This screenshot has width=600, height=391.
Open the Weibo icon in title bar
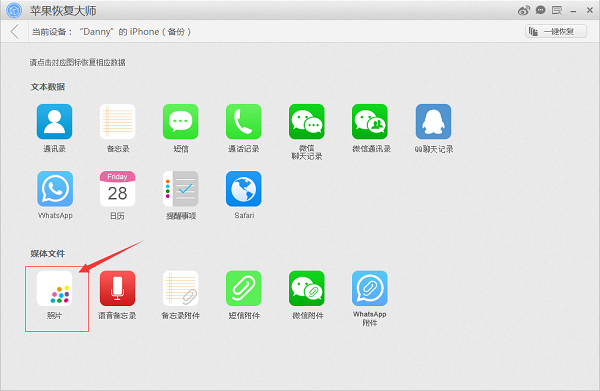(x=523, y=10)
